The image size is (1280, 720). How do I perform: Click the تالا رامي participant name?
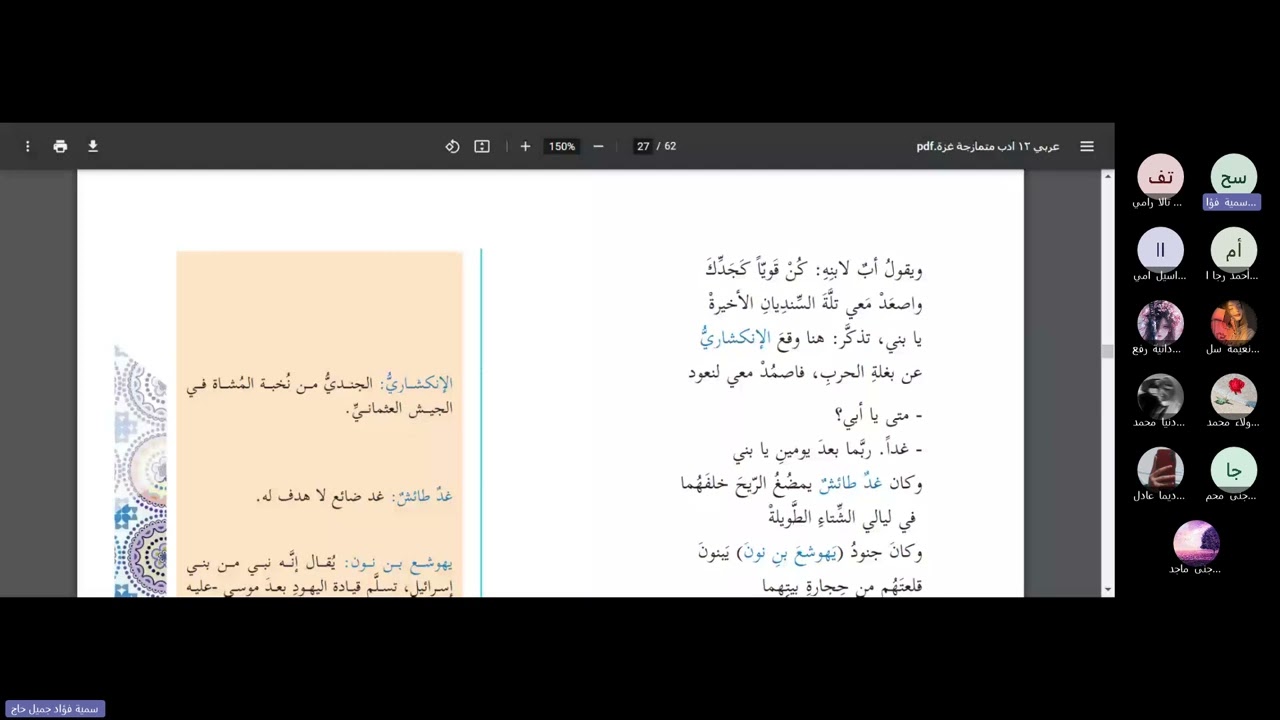pyautogui.click(x=1157, y=202)
